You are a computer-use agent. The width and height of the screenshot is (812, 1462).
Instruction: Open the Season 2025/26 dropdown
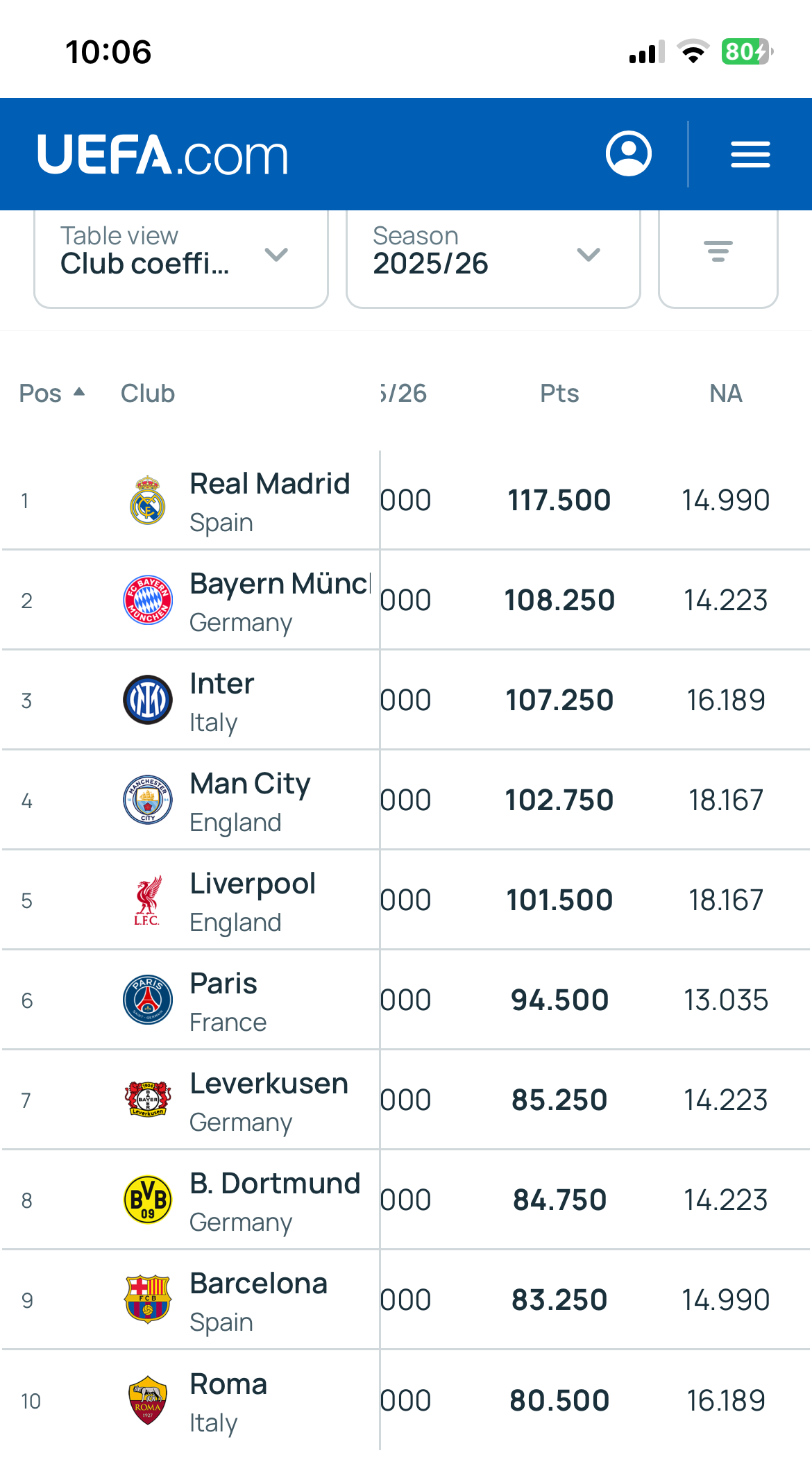point(493,254)
